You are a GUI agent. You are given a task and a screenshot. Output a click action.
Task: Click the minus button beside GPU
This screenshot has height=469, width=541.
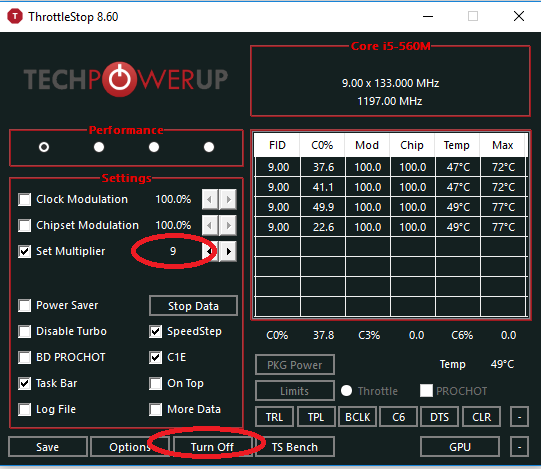[x=519, y=447]
